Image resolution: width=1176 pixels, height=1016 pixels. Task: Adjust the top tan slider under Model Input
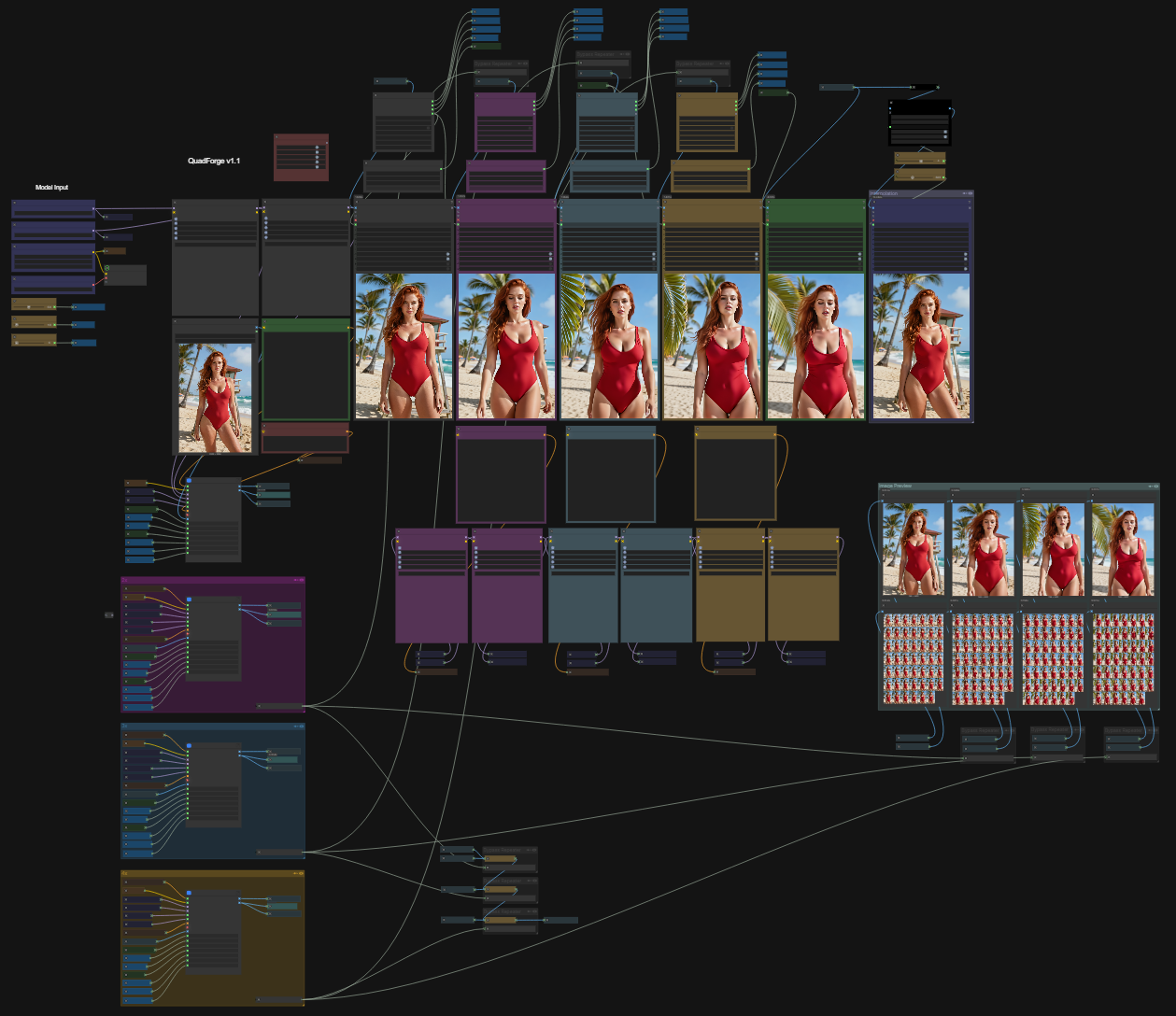(34, 305)
